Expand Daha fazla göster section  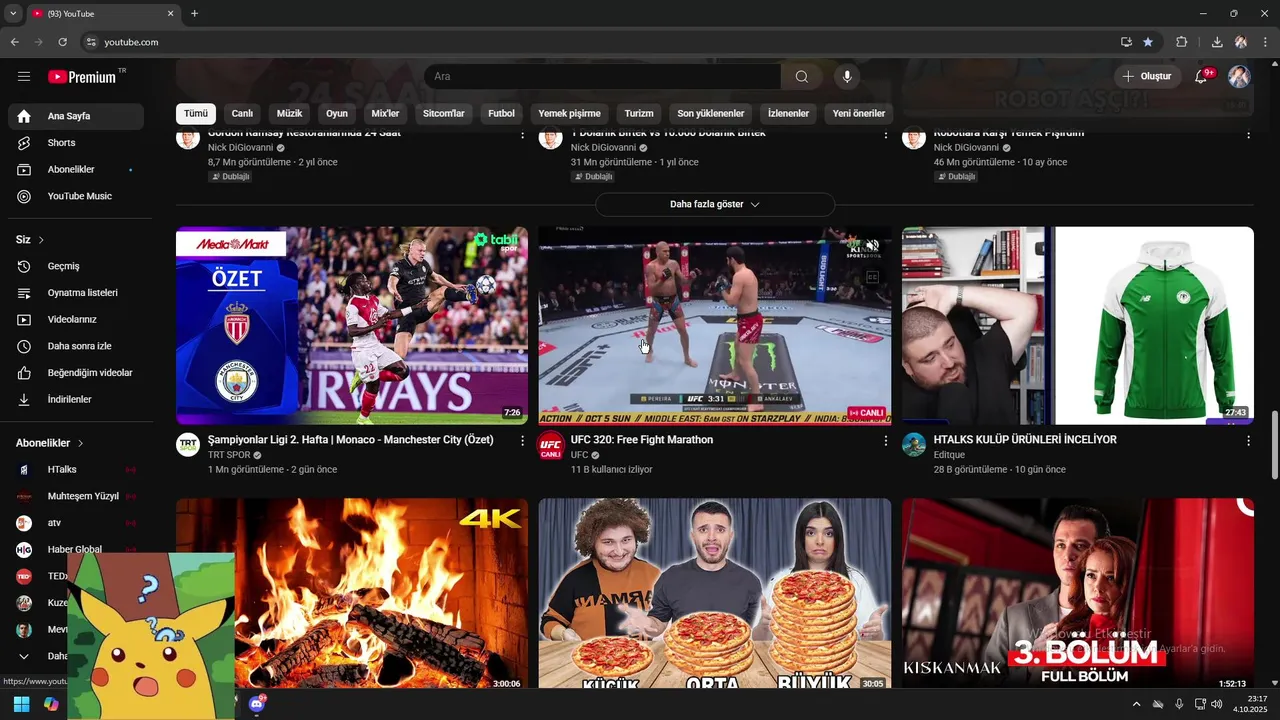point(715,204)
